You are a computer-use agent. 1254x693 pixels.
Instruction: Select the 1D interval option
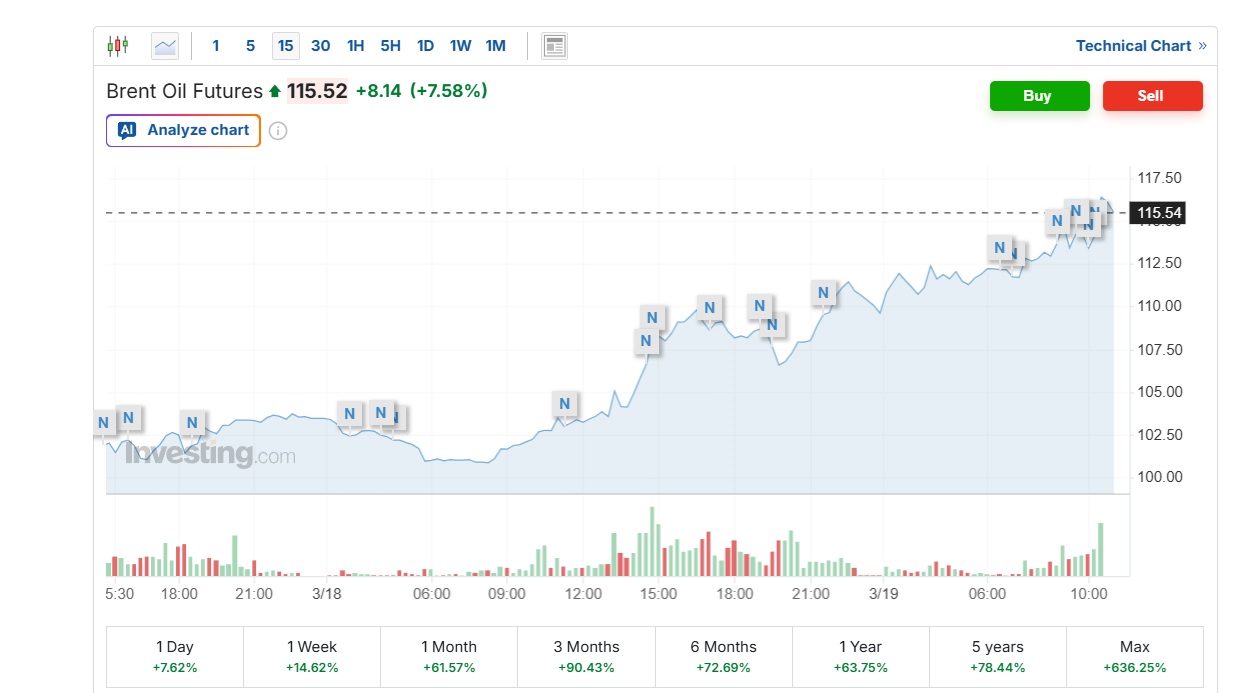click(425, 46)
